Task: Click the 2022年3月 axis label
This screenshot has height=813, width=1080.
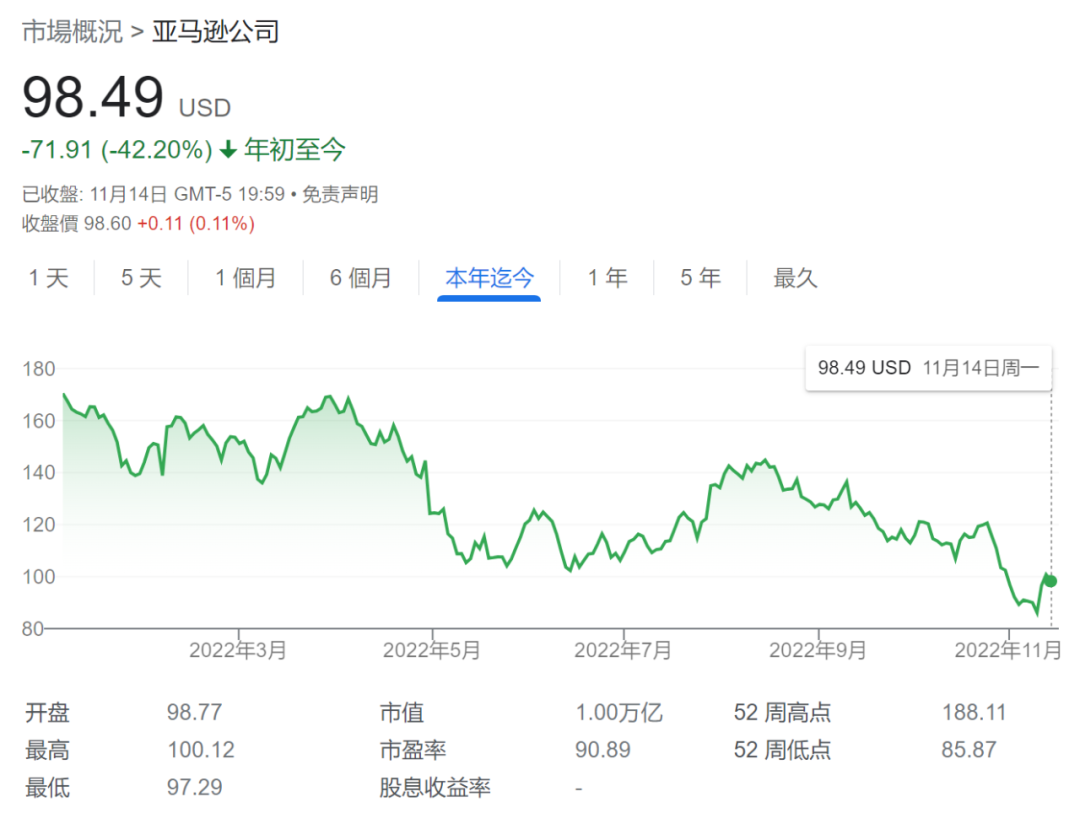Action: pyautogui.click(x=238, y=650)
